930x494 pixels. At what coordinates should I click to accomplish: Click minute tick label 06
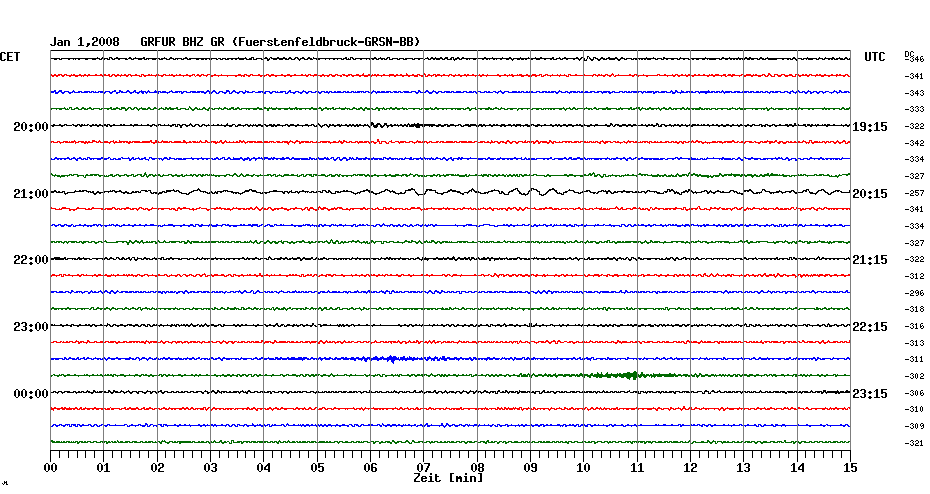371,468
